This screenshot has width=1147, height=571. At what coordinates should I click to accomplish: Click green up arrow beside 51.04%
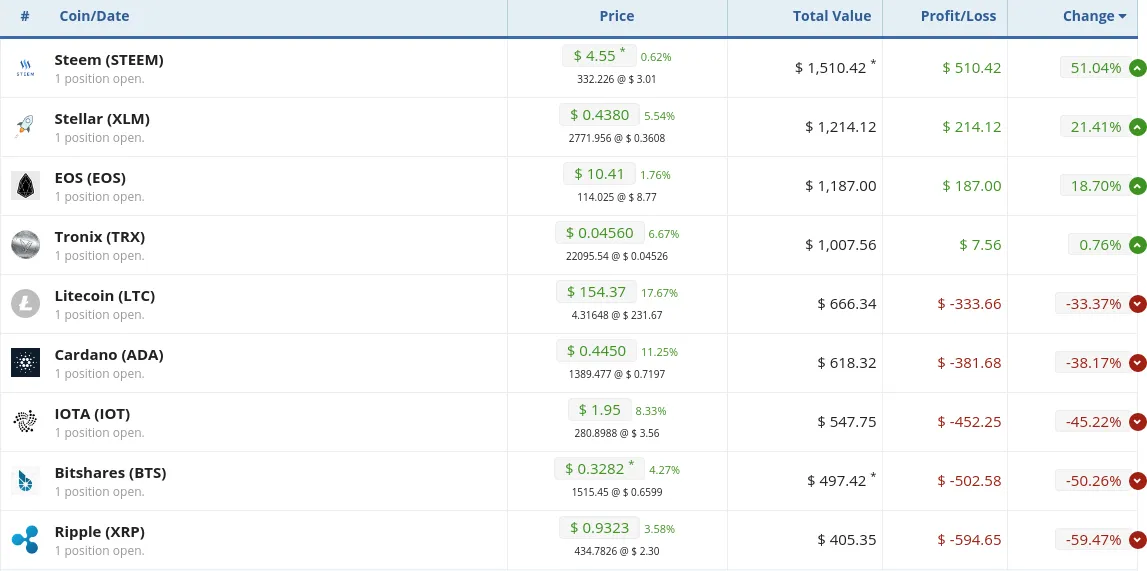[1137, 68]
